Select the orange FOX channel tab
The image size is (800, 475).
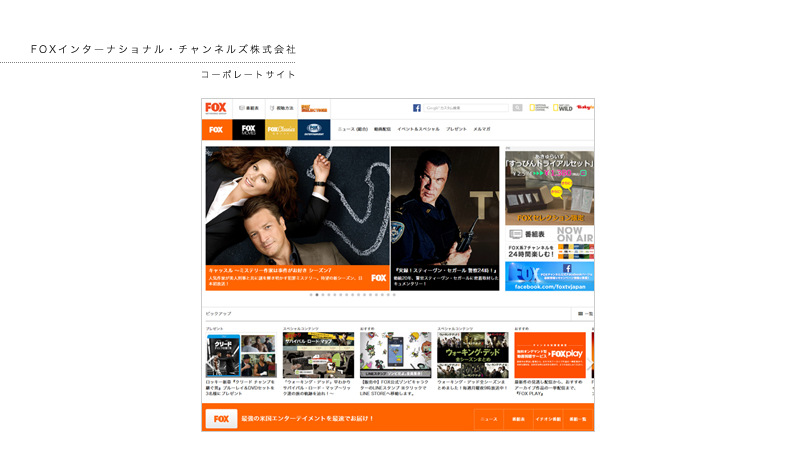[217, 130]
